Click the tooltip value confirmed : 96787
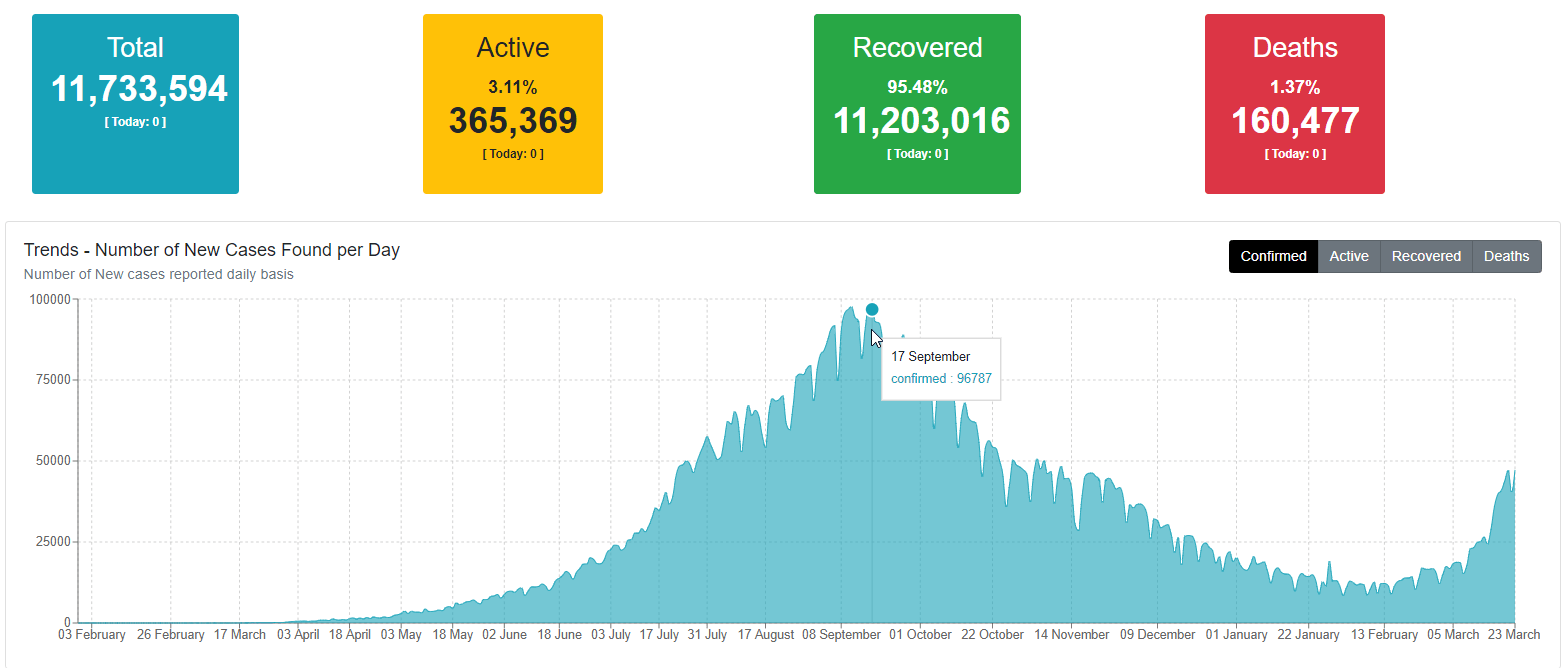Screen dimensions: 1566x668 pyautogui.click(x=940, y=379)
